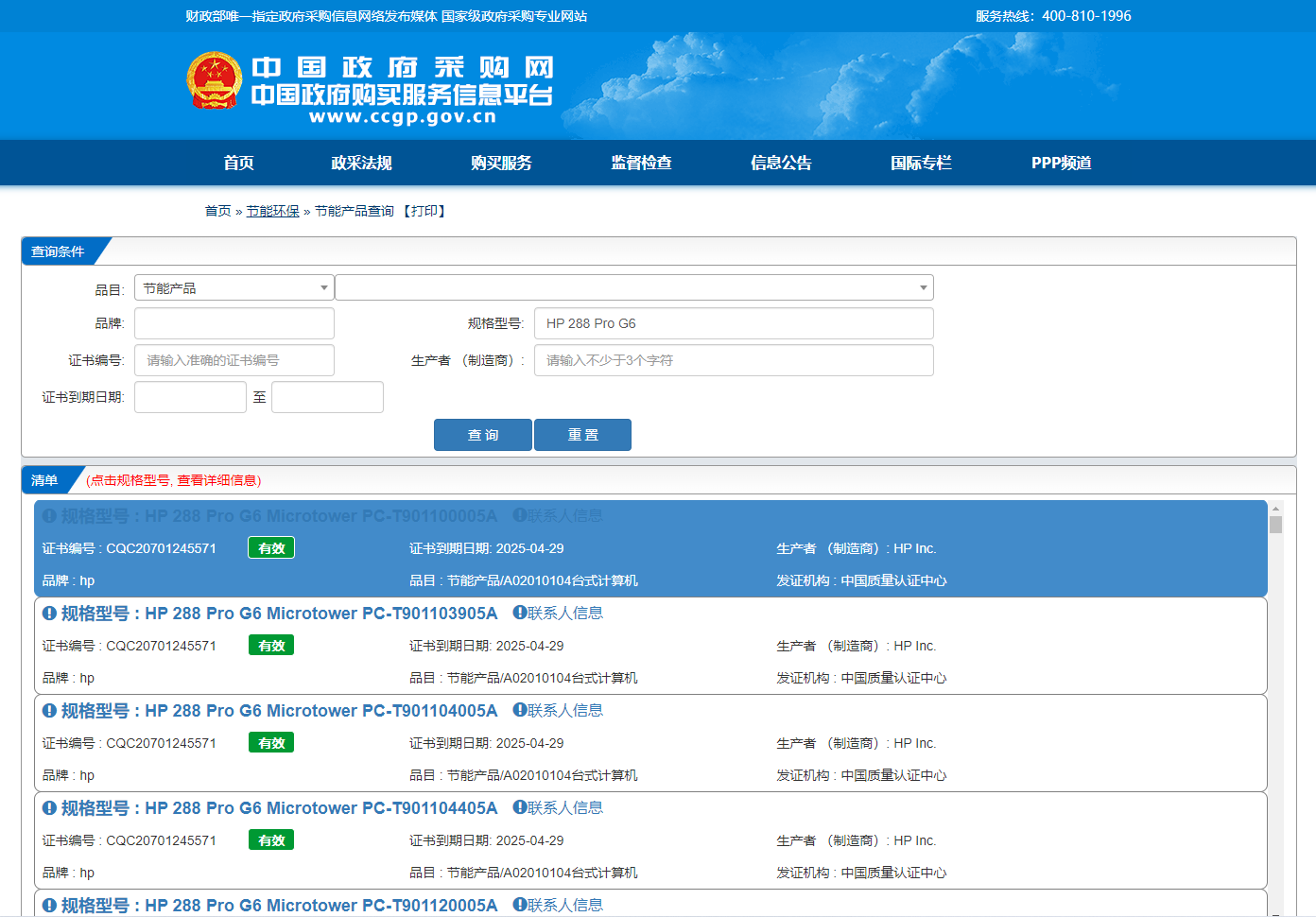Click the national emblem logo in header

click(215, 80)
